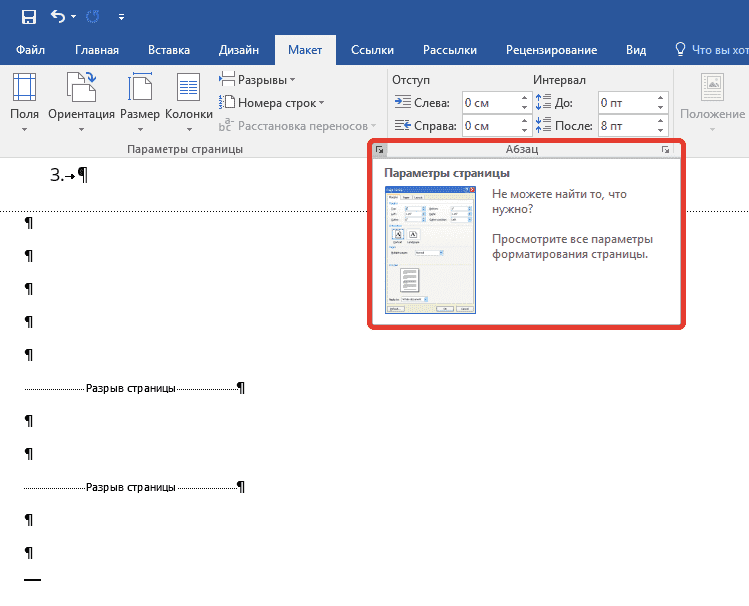749x606 pixels.
Task: Click the Page Setup dialog launcher icon
Action: pos(379,150)
